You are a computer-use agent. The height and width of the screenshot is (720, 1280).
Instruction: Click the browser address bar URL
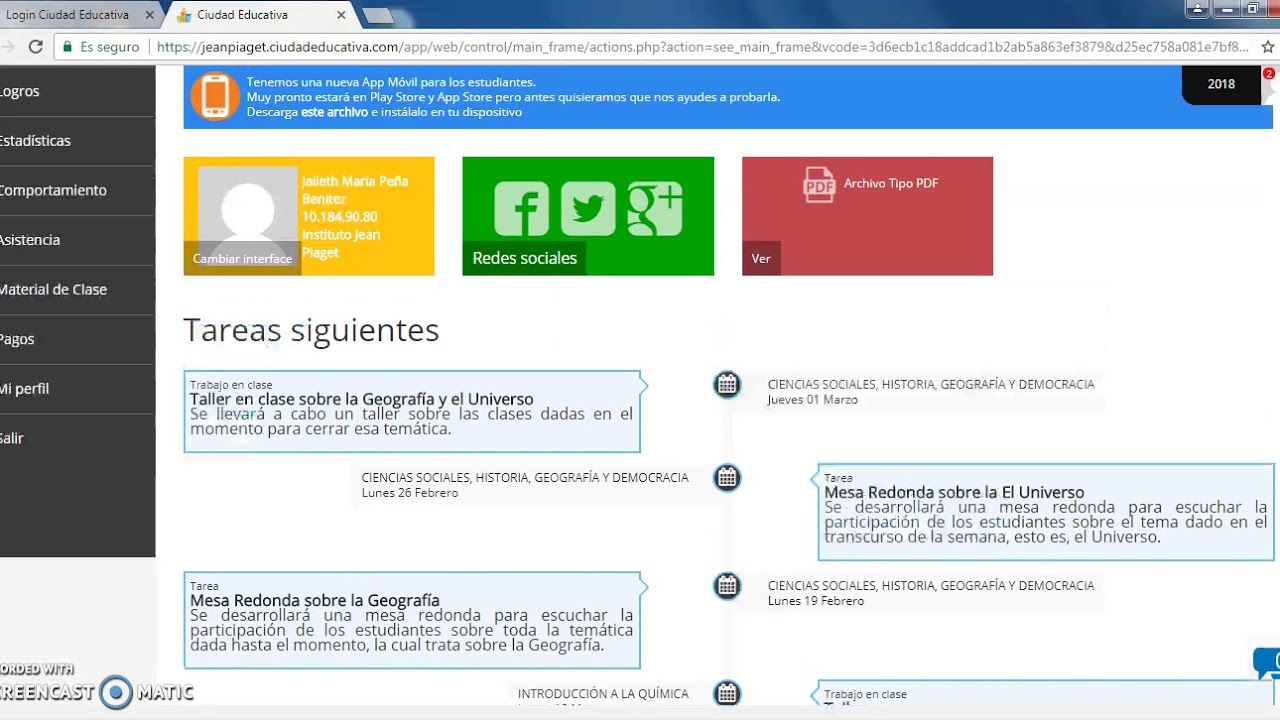[x=702, y=47]
